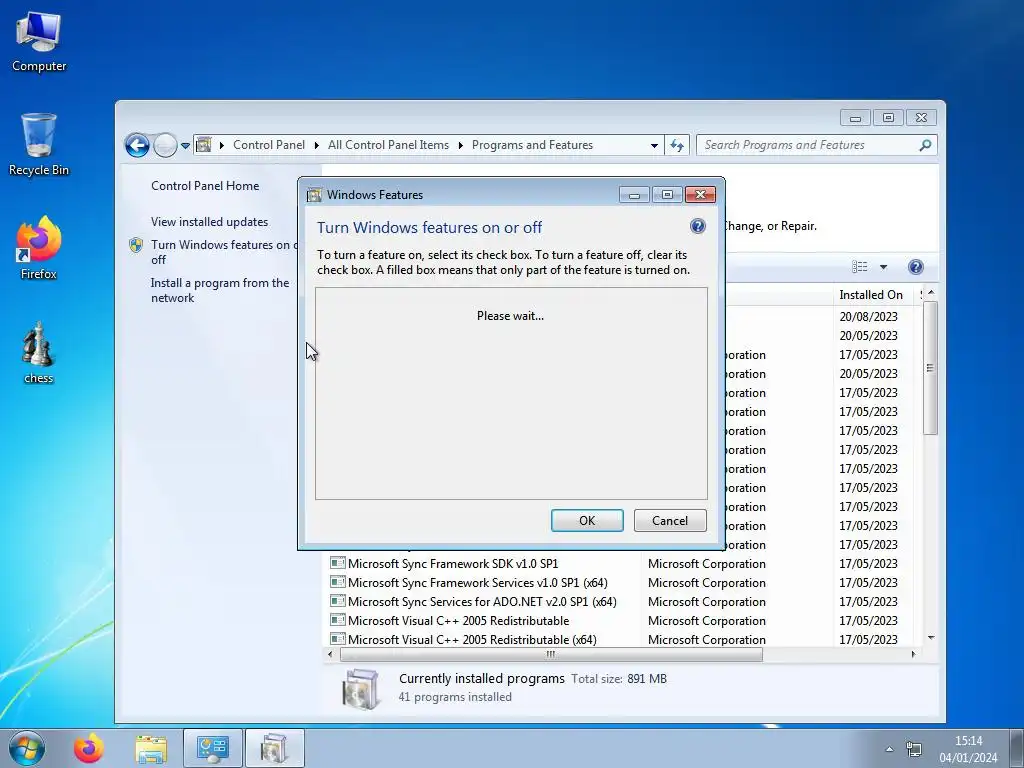This screenshot has width=1024, height=768.
Task: Open Install a program from the network
Action: [x=219, y=290]
